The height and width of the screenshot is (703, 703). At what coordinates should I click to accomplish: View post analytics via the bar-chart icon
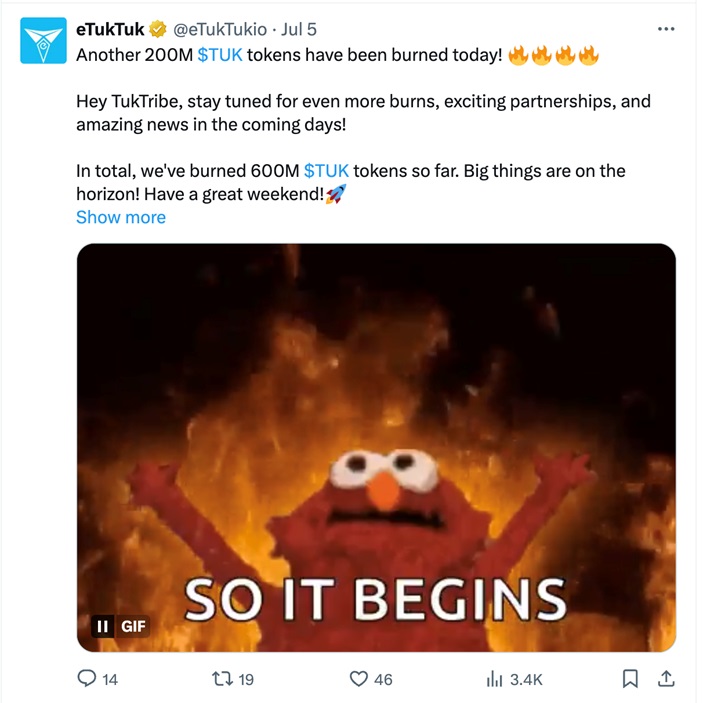point(494,679)
